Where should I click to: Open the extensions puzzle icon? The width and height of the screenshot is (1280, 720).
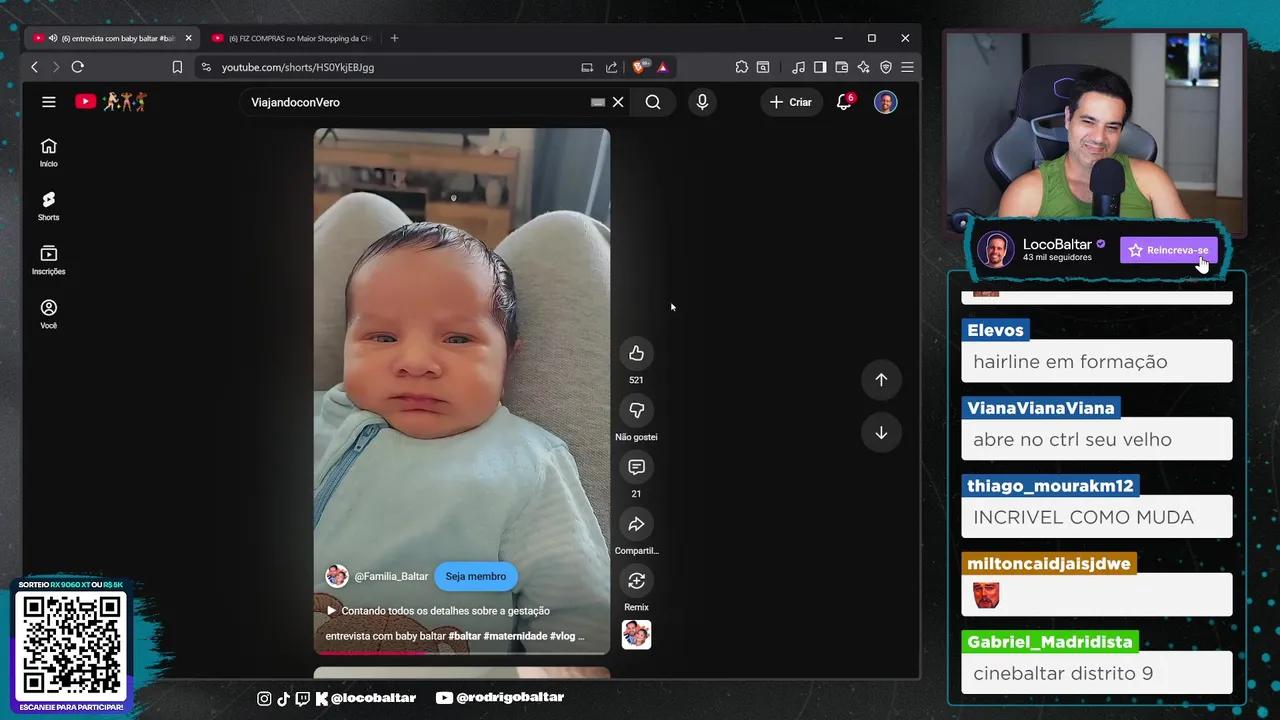pos(741,67)
